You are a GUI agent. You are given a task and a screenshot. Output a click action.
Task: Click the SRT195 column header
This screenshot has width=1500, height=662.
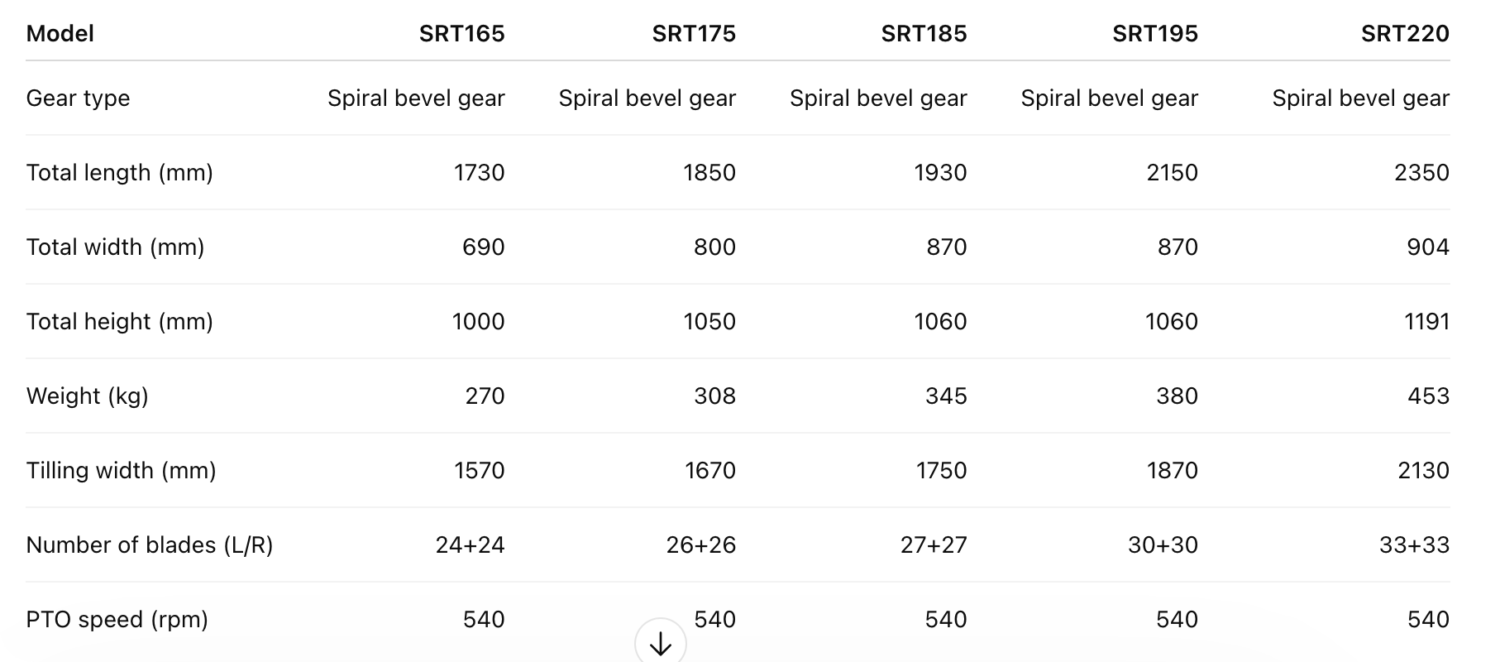tap(1155, 34)
